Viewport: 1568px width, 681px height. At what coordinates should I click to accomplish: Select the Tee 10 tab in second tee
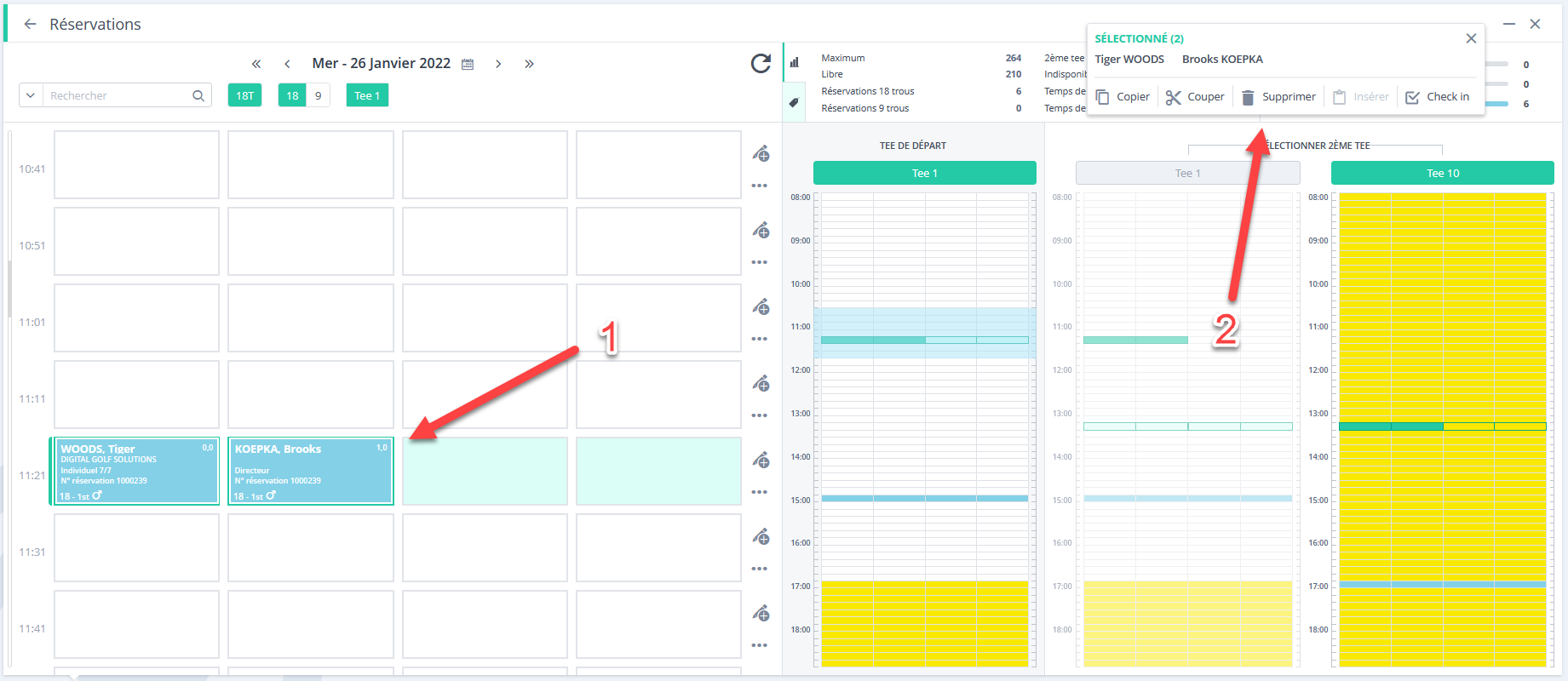click(1442, 173)
